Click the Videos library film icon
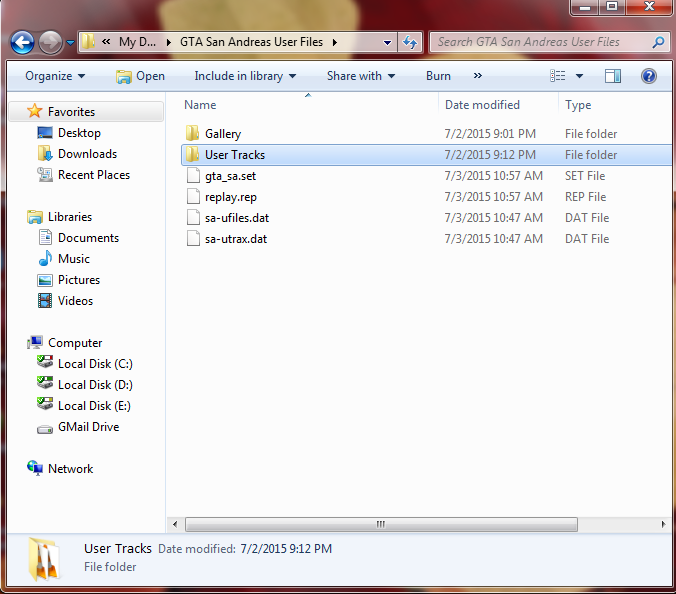Image resolution: width=676 pixels, height=594 pixels. click(x=45, y=301)
